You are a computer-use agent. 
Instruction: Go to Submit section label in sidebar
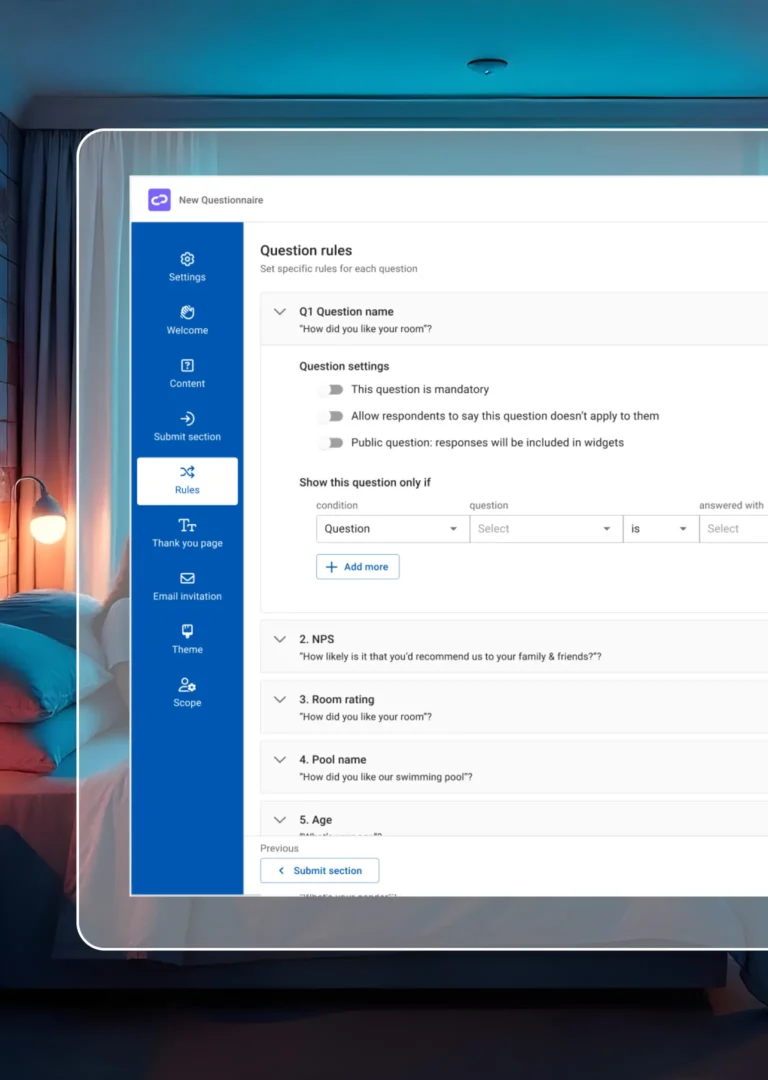coord(187,437)
